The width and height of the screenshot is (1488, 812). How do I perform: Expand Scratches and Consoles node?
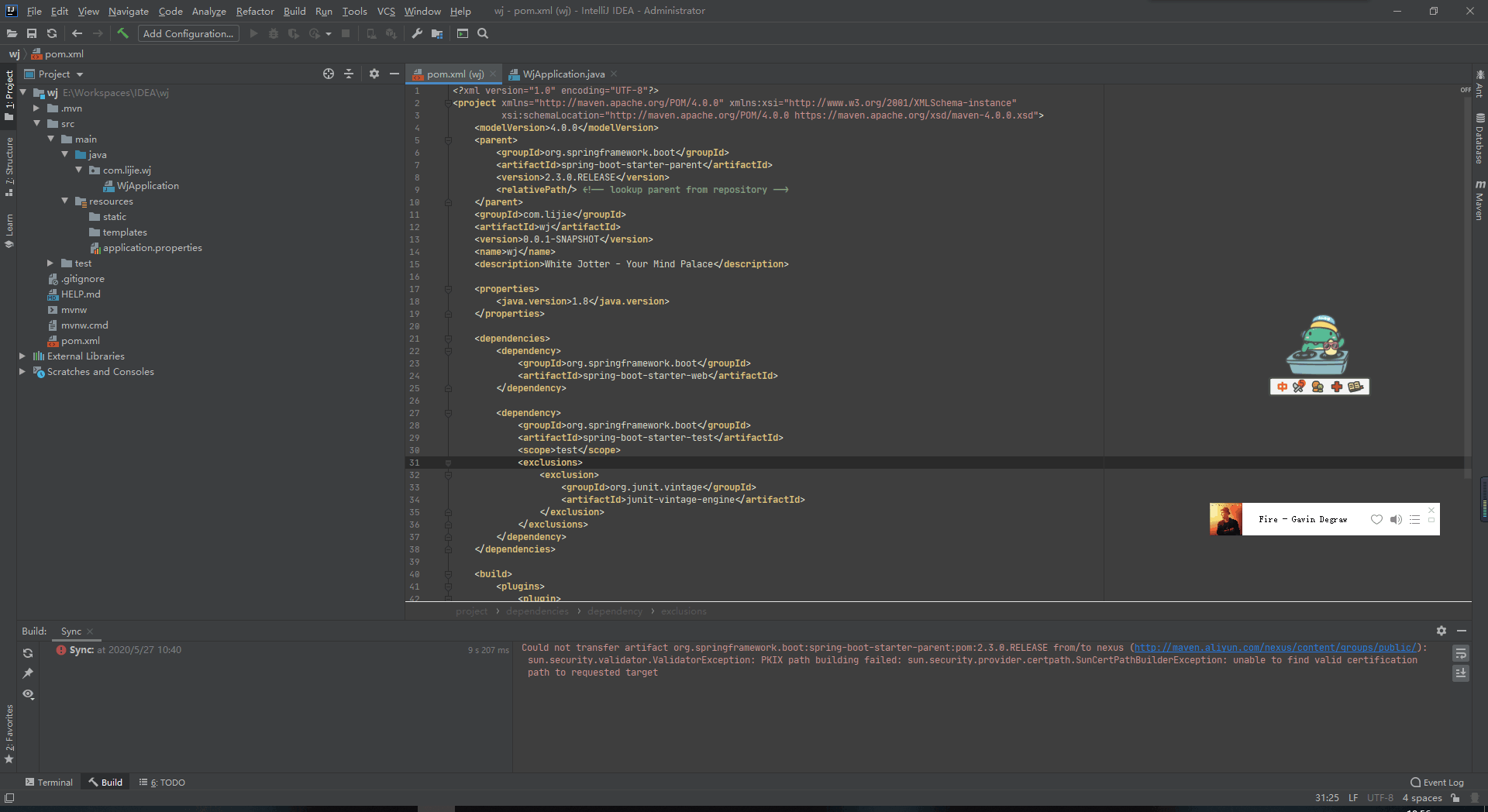point(22,372)
